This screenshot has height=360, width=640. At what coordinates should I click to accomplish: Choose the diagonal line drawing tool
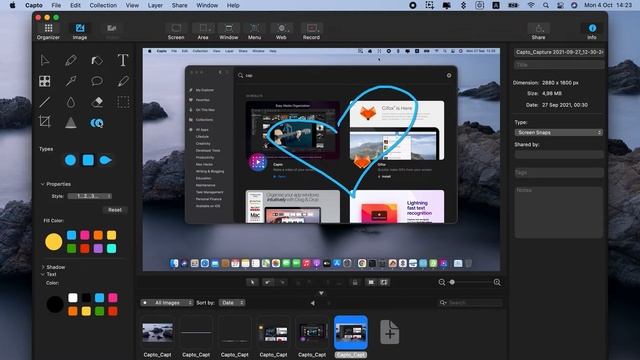pos(45,102)
